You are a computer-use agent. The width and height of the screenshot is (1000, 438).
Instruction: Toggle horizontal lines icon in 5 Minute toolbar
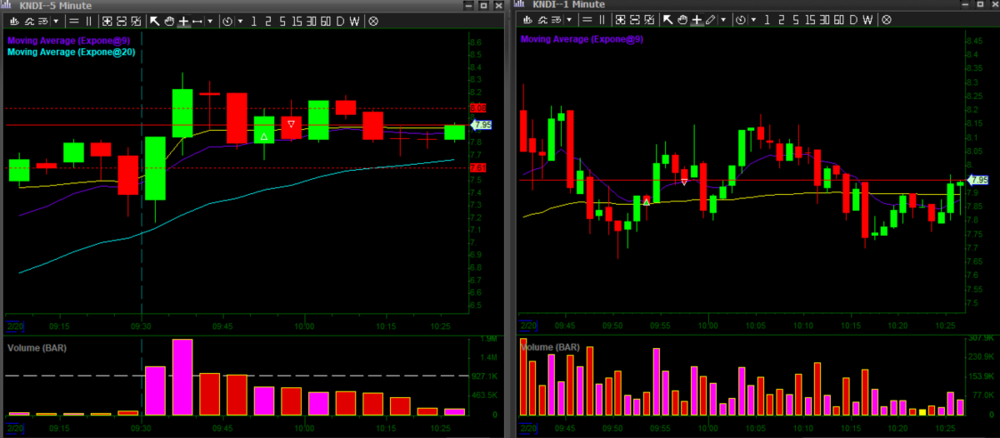coord(73,20)
